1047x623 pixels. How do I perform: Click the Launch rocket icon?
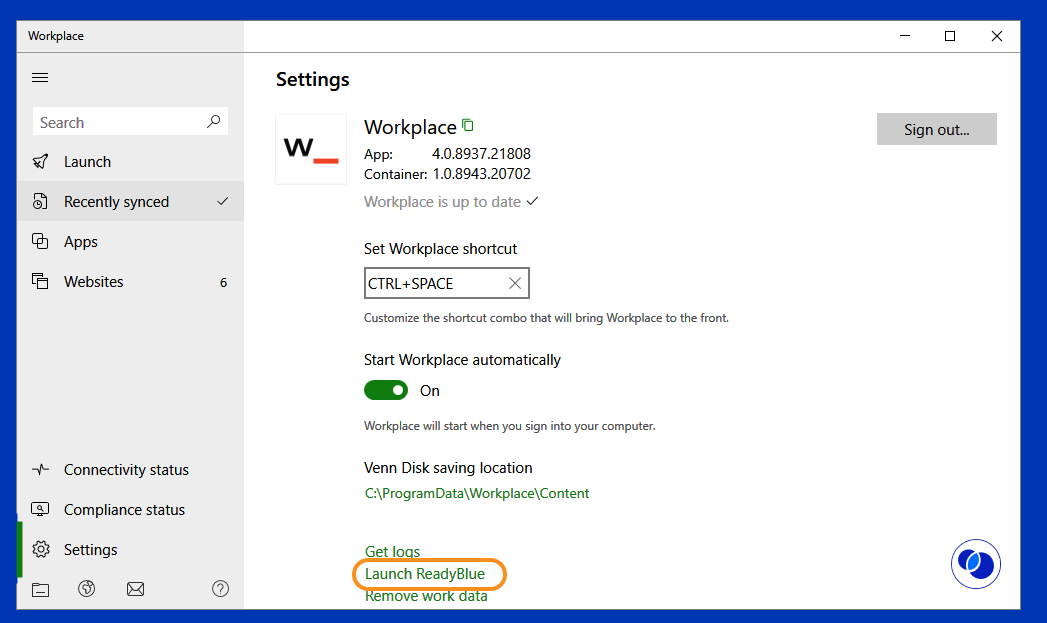41,162
